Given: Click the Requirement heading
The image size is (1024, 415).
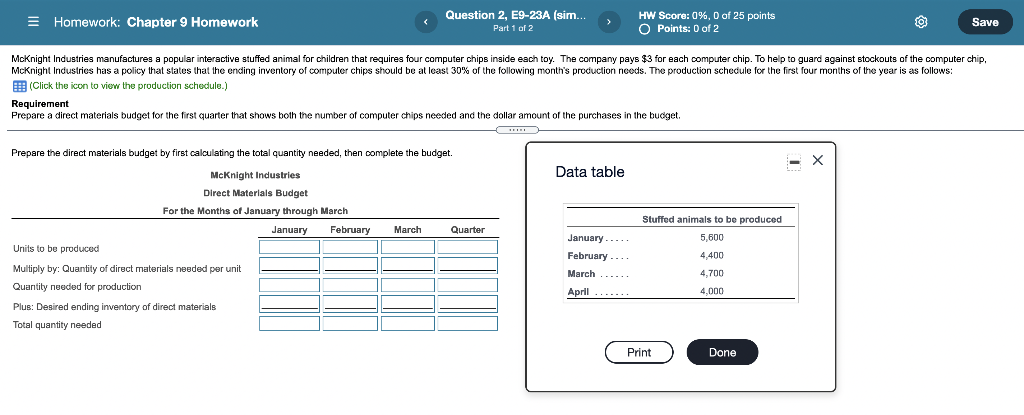Looking at the screenshot, I should (x=40, y=104).
